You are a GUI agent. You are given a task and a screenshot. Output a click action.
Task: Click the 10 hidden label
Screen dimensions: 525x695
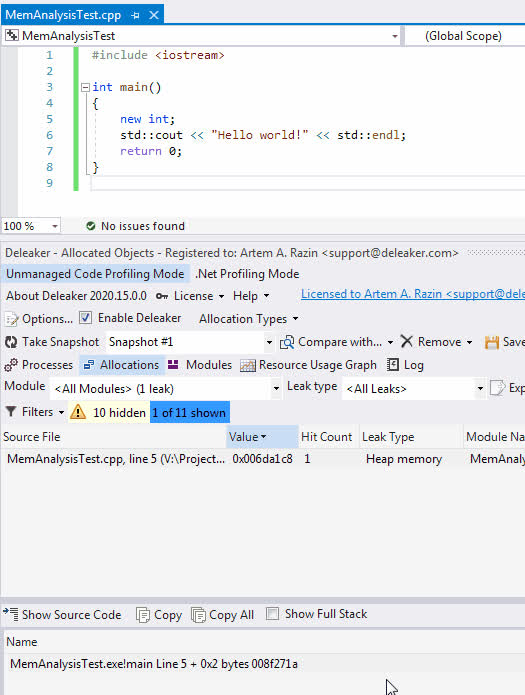119,413
